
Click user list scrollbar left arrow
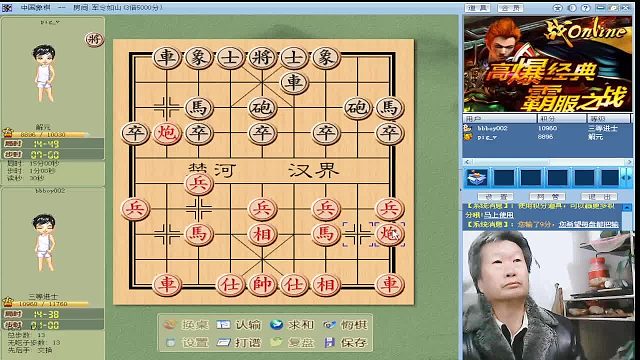pyautogui.click(x=467, y=162)
